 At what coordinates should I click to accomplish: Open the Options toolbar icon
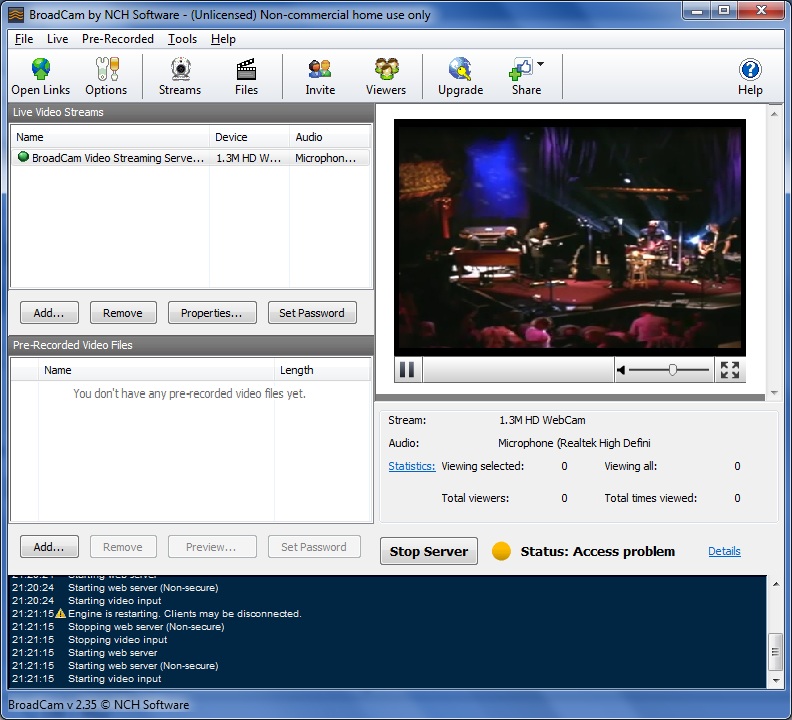point(107,69)
